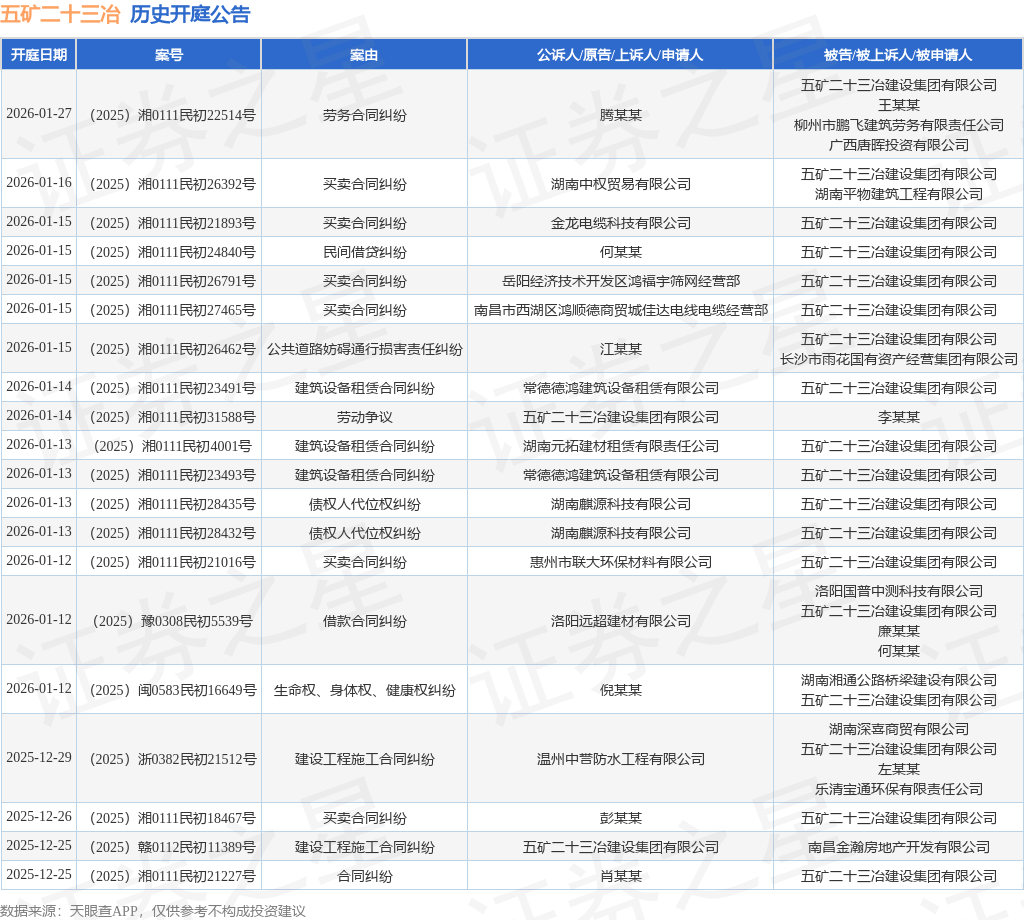Click case number 湘0111民初21227号

pos(172,876)
